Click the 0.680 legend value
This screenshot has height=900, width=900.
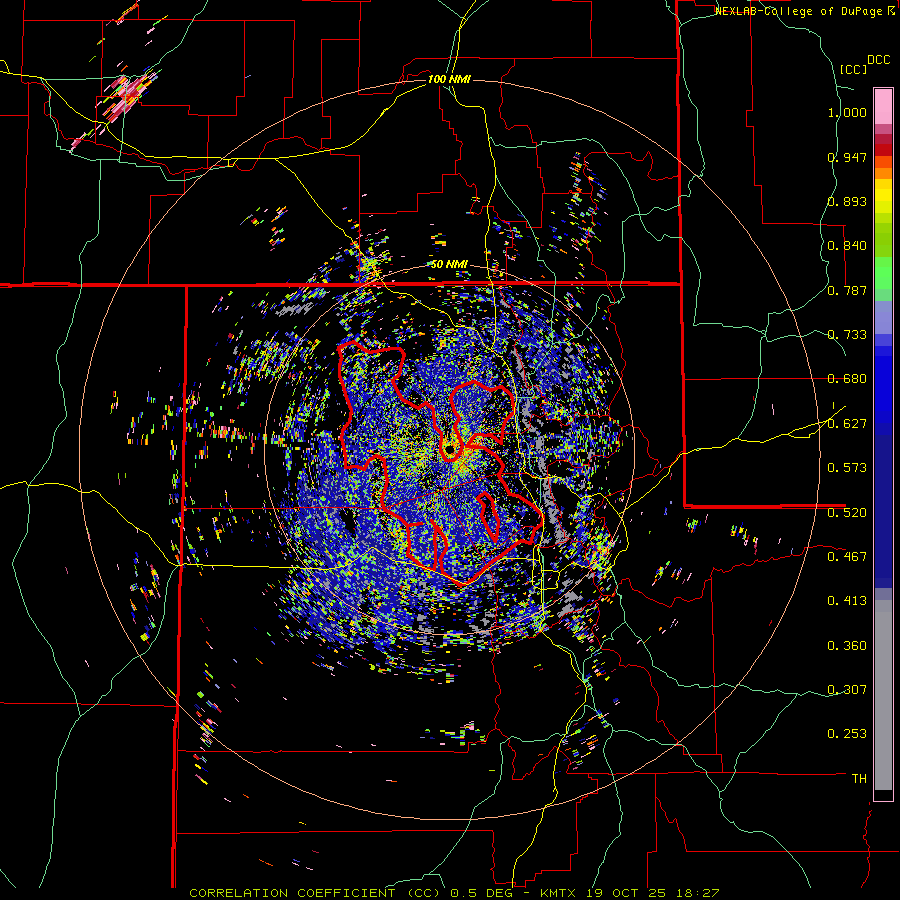[847, 379]
